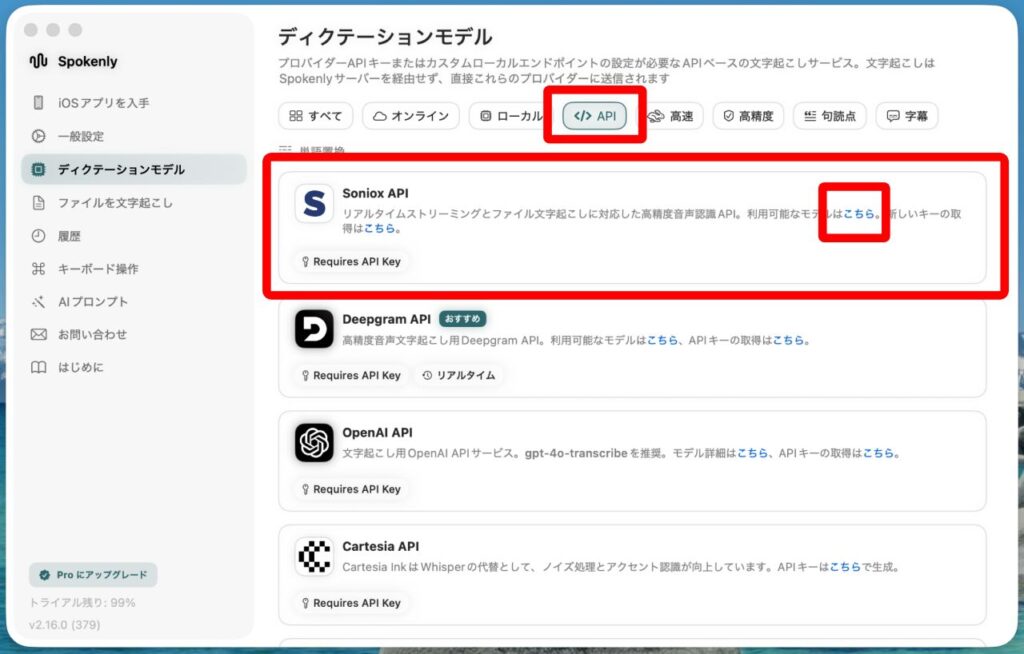Select the API filter tab
Image resolution: width=1024 pixels, height=654 pixels.
coord(595,116)
